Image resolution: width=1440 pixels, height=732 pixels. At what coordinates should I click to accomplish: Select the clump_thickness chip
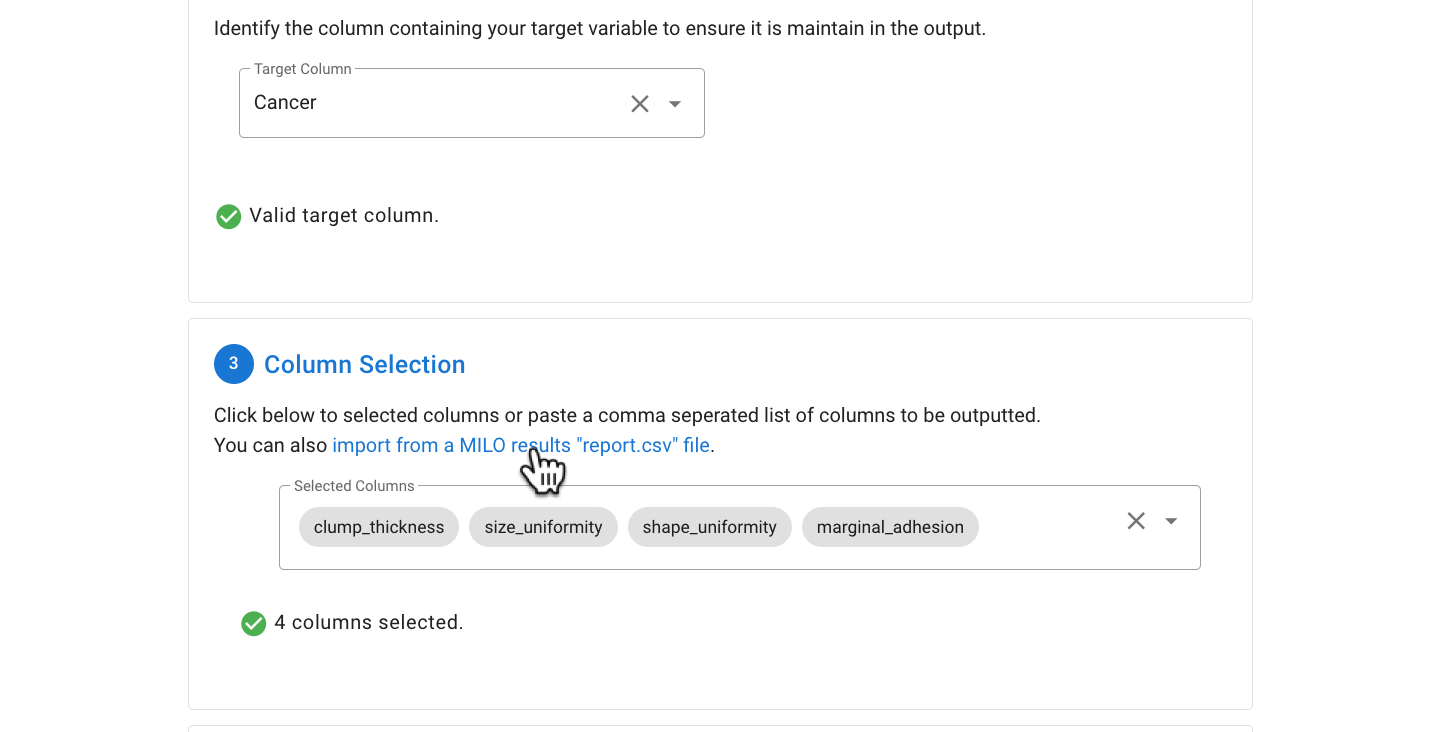coord(379,527)
